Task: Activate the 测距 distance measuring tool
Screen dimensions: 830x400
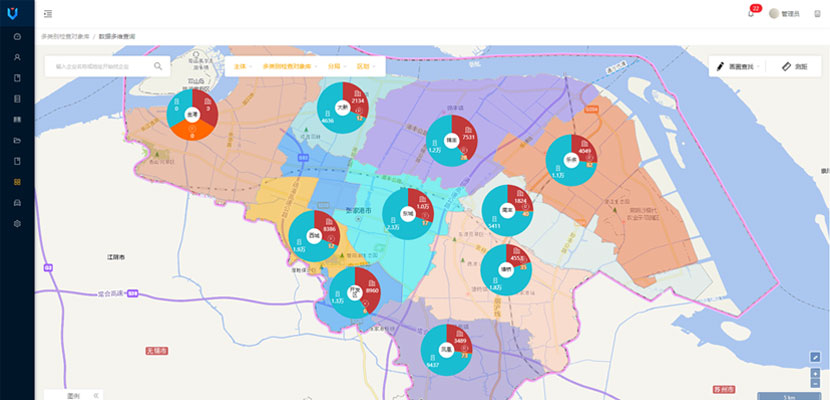Action: click(794, 66)
